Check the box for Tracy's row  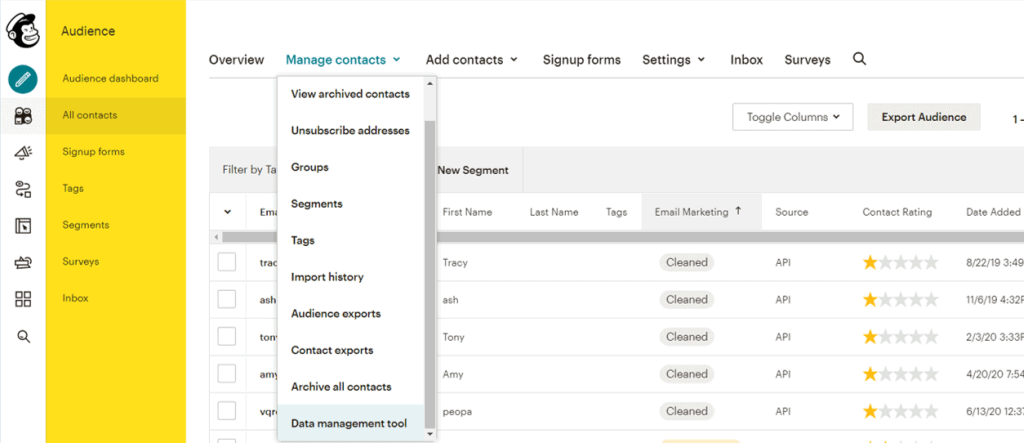coord(227,262)
